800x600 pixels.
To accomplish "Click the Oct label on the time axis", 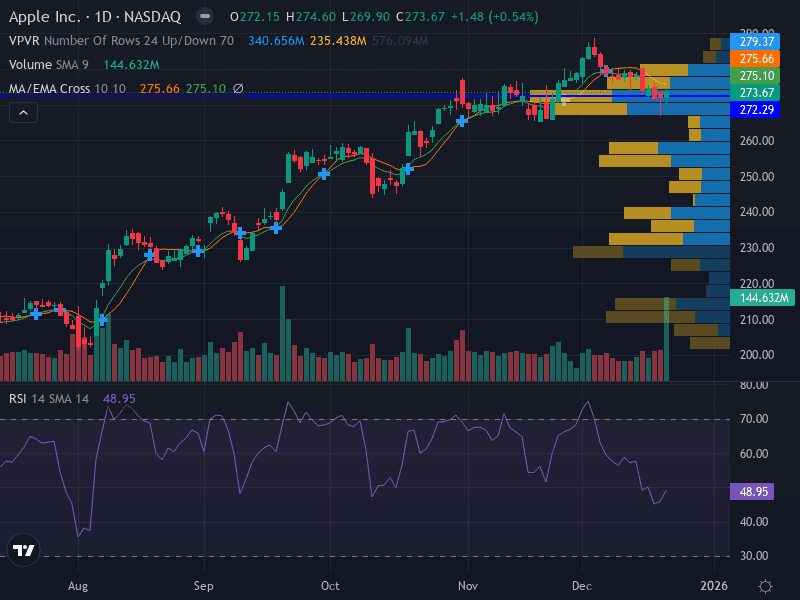I will tap(330, 586).
